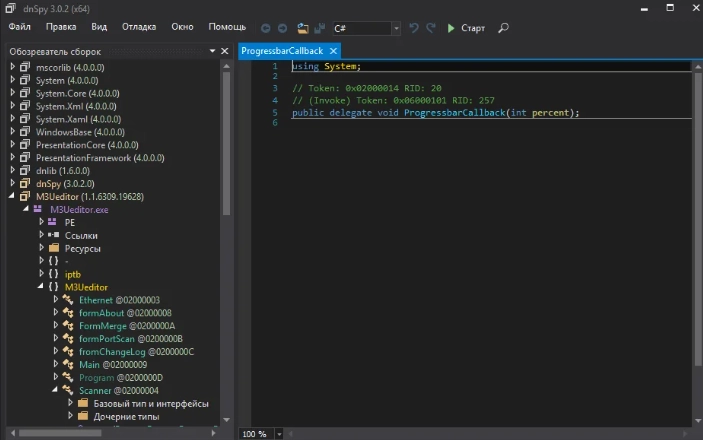
Task: Click the dnSpy app icon in title bar
Action: click(10, 8)
